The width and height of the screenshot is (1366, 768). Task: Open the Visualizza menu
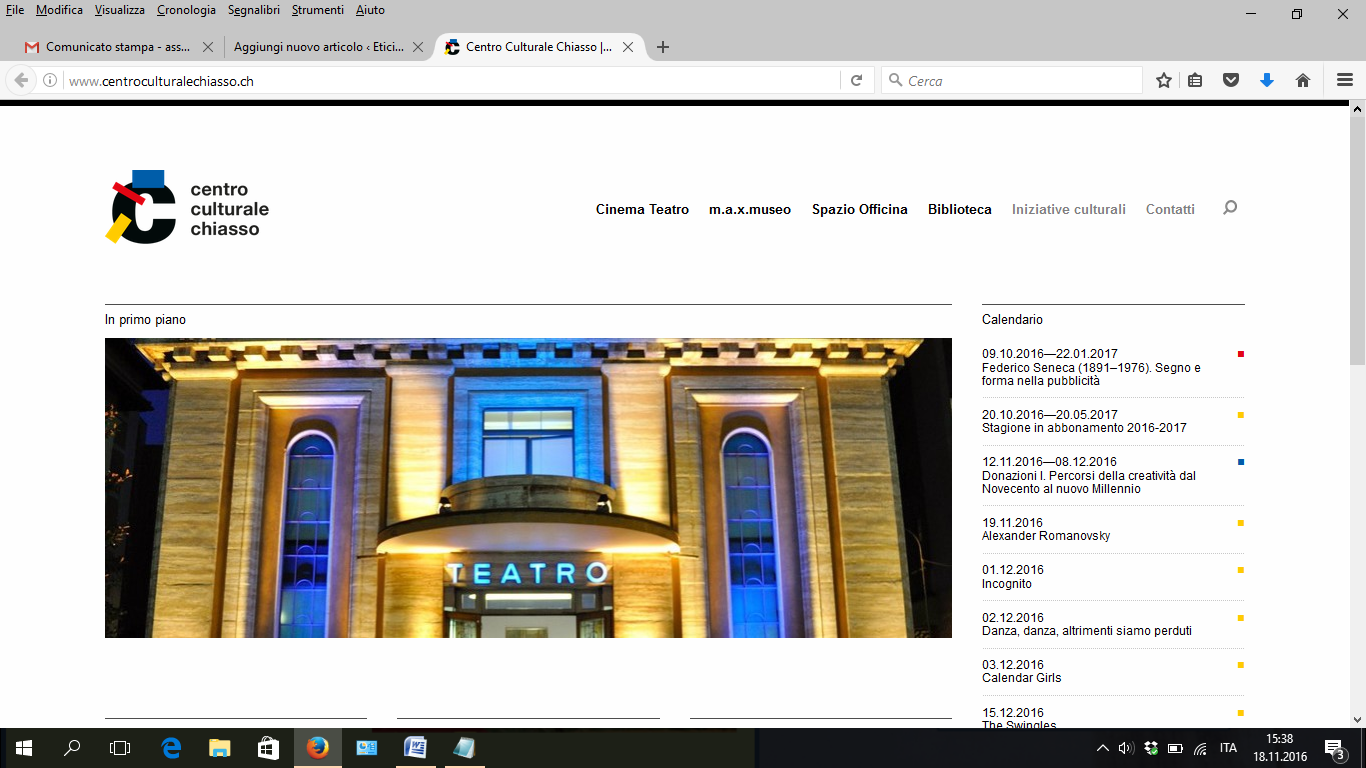click(120, 10)
